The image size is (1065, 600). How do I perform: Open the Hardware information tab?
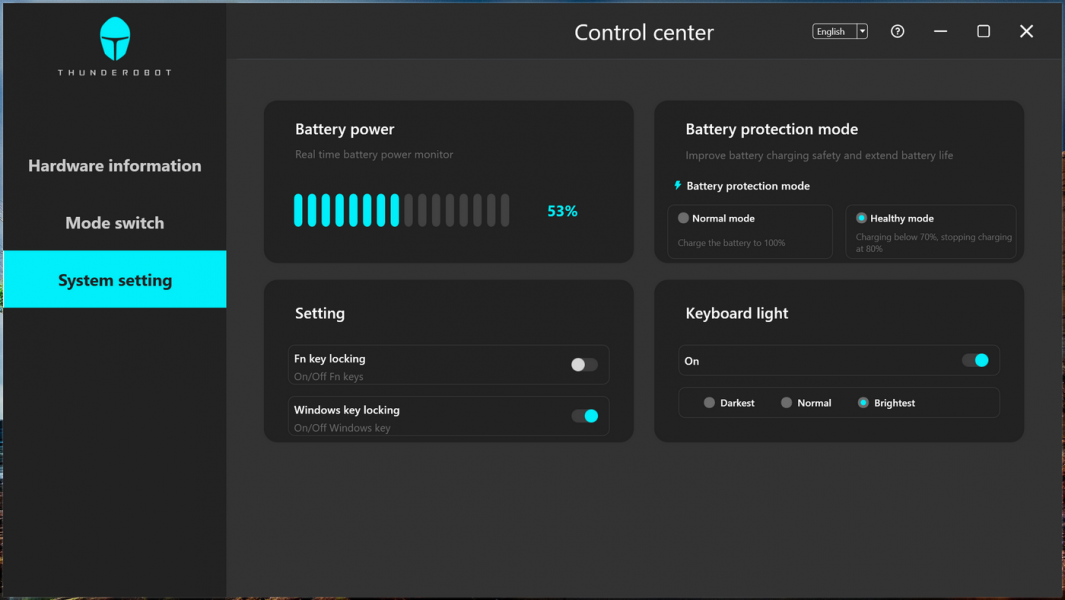click(x=115, y=166)
